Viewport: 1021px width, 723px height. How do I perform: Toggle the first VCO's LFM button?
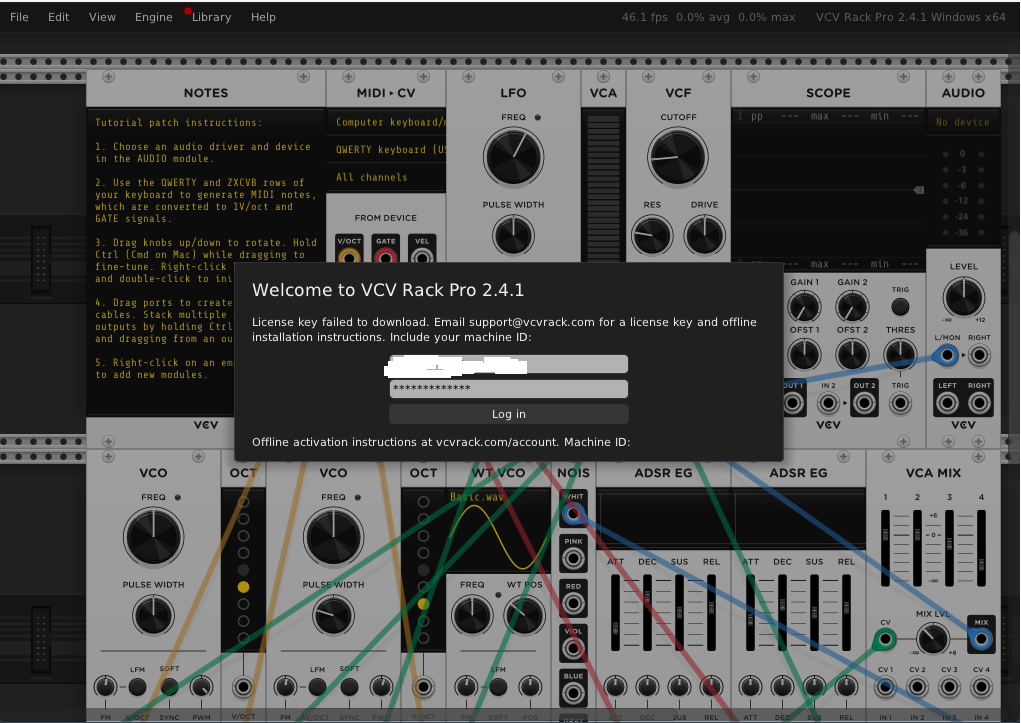[137, 687]
